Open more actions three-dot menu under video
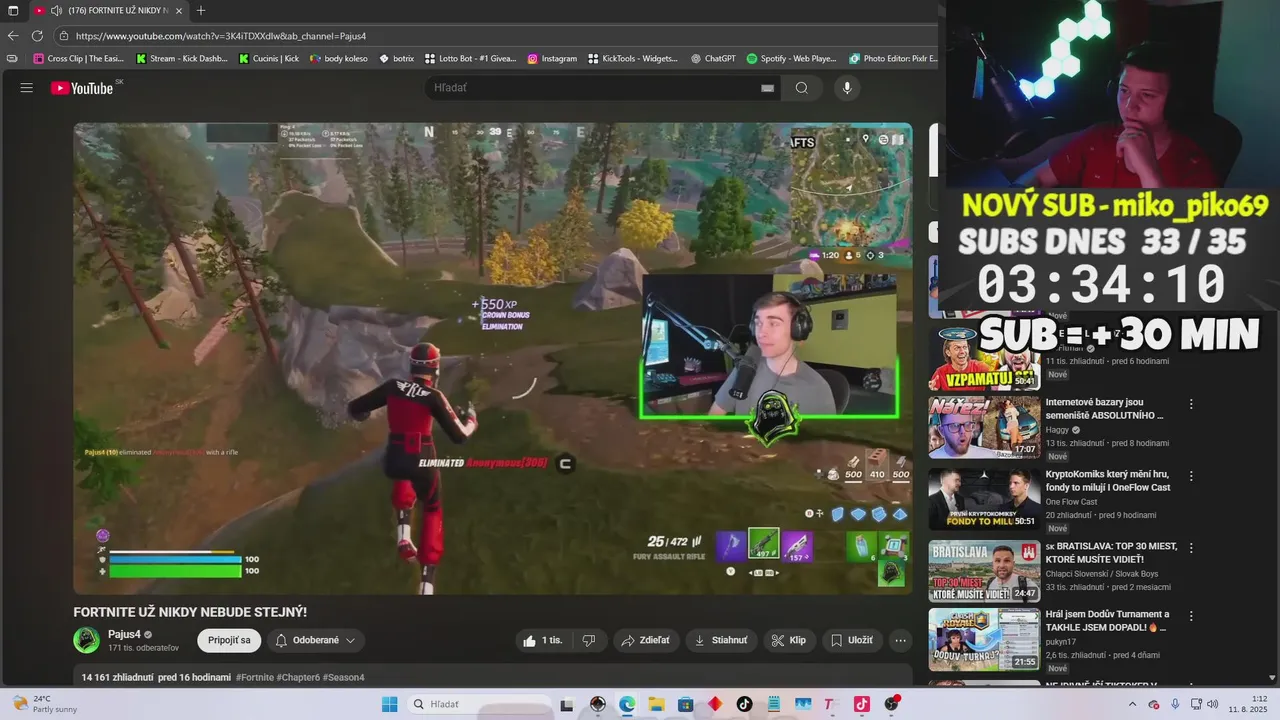 click(x=901, y=640)
